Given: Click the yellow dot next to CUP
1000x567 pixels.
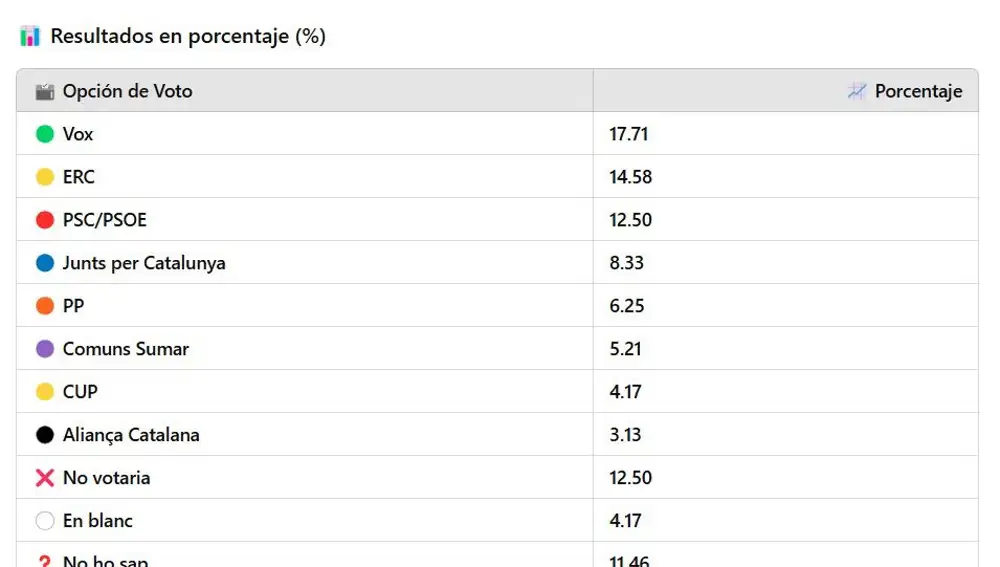Looking at the screenshot, I should (45, 392).
